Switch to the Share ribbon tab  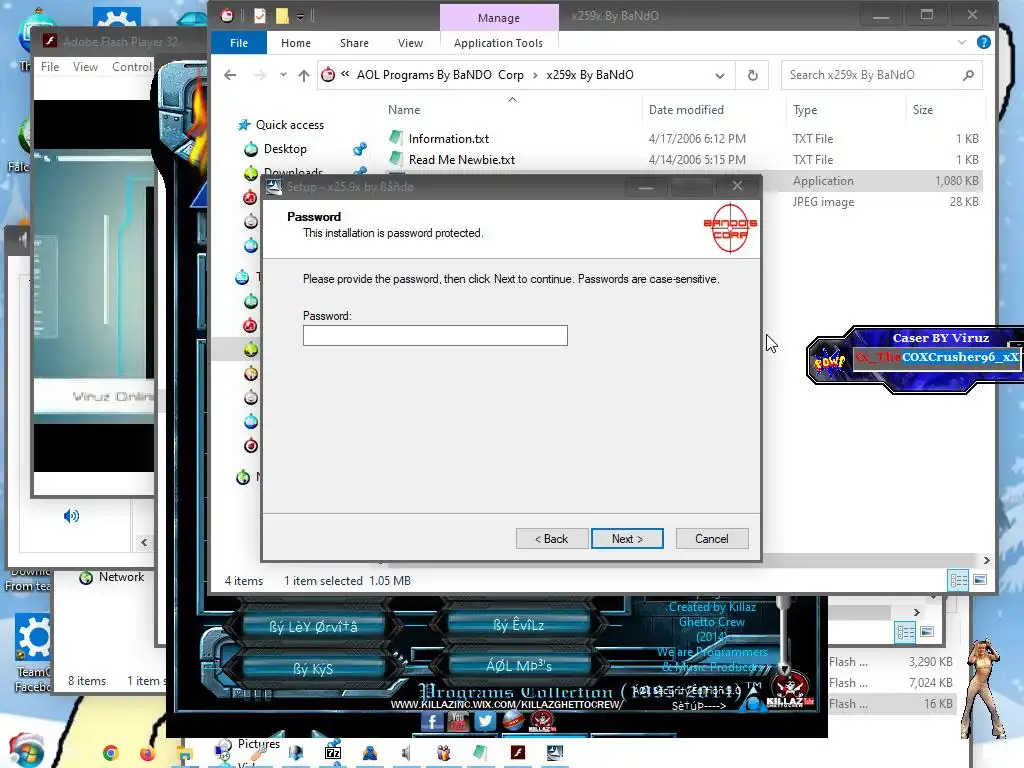[354, 43]
